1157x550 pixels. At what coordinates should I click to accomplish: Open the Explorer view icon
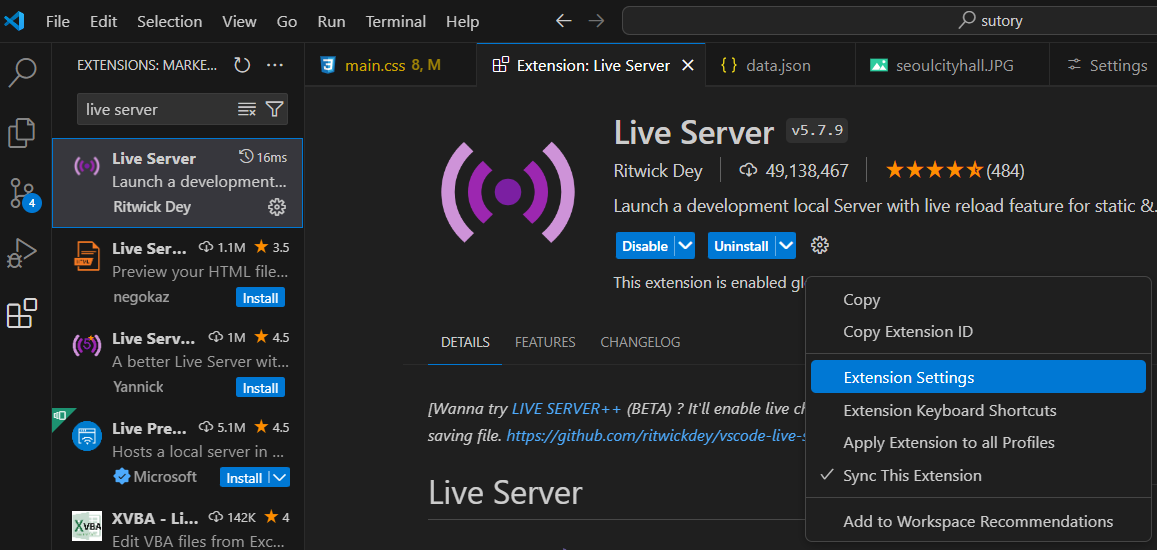pos(23,133)
